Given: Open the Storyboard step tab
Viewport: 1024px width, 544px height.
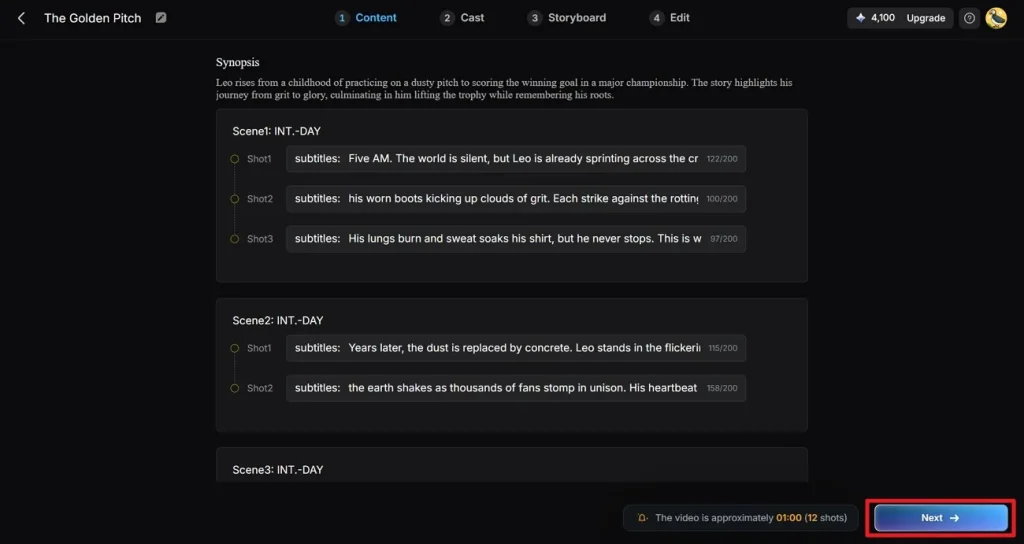Looking at the screenshot, I should coord(567,18).
